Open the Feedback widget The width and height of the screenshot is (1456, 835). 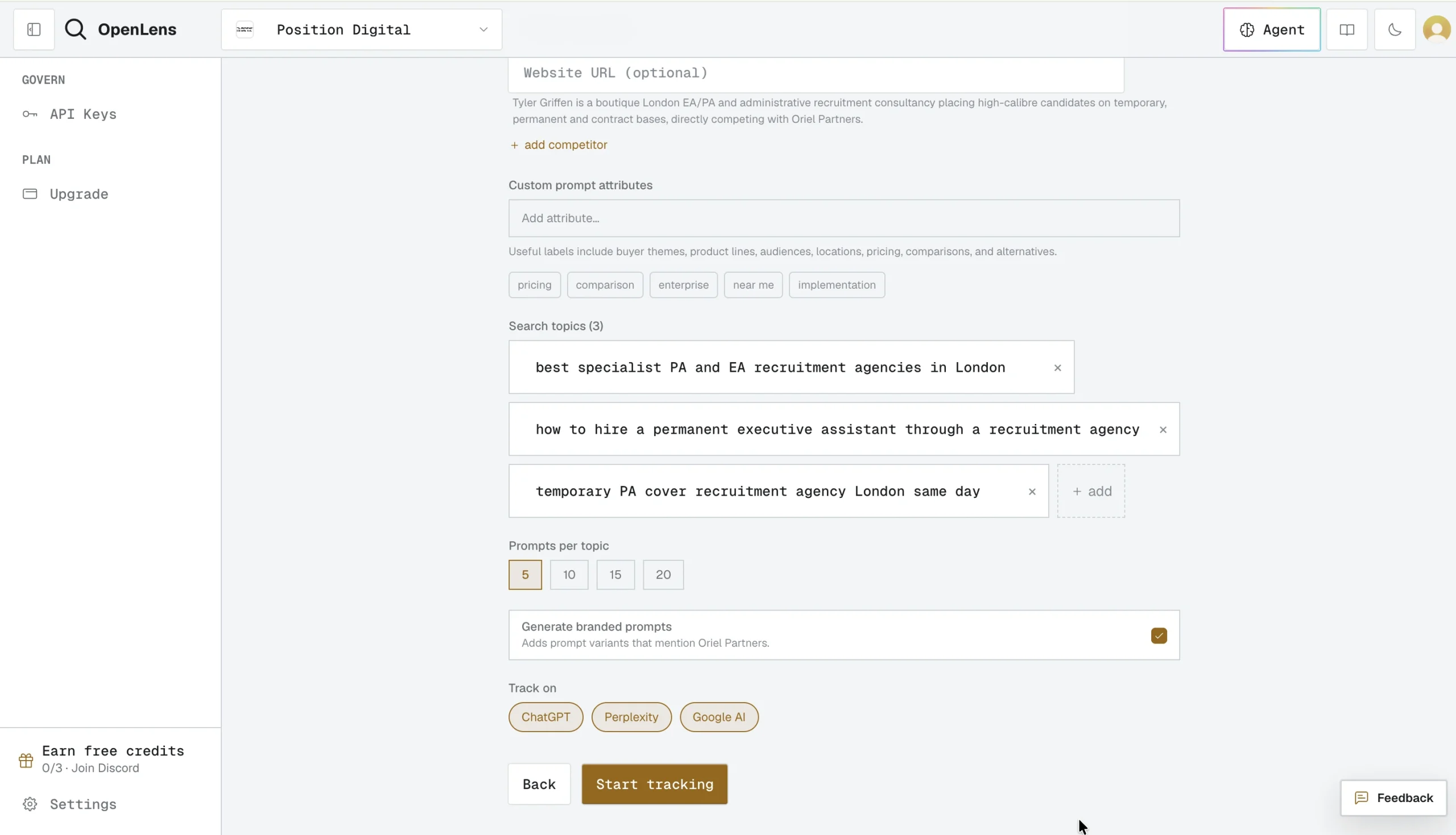click(1393, 797)
